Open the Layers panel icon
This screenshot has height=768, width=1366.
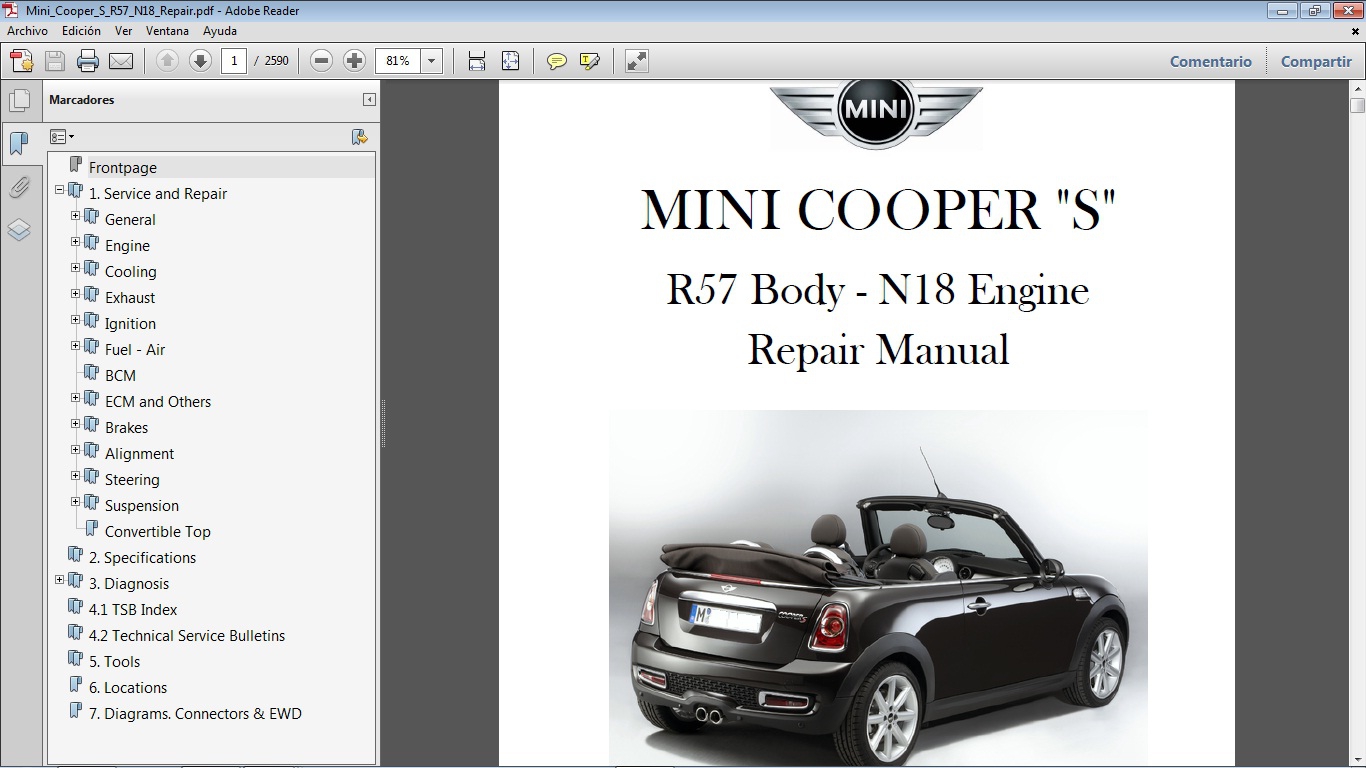pyautogui.click(x=21, y=229)
